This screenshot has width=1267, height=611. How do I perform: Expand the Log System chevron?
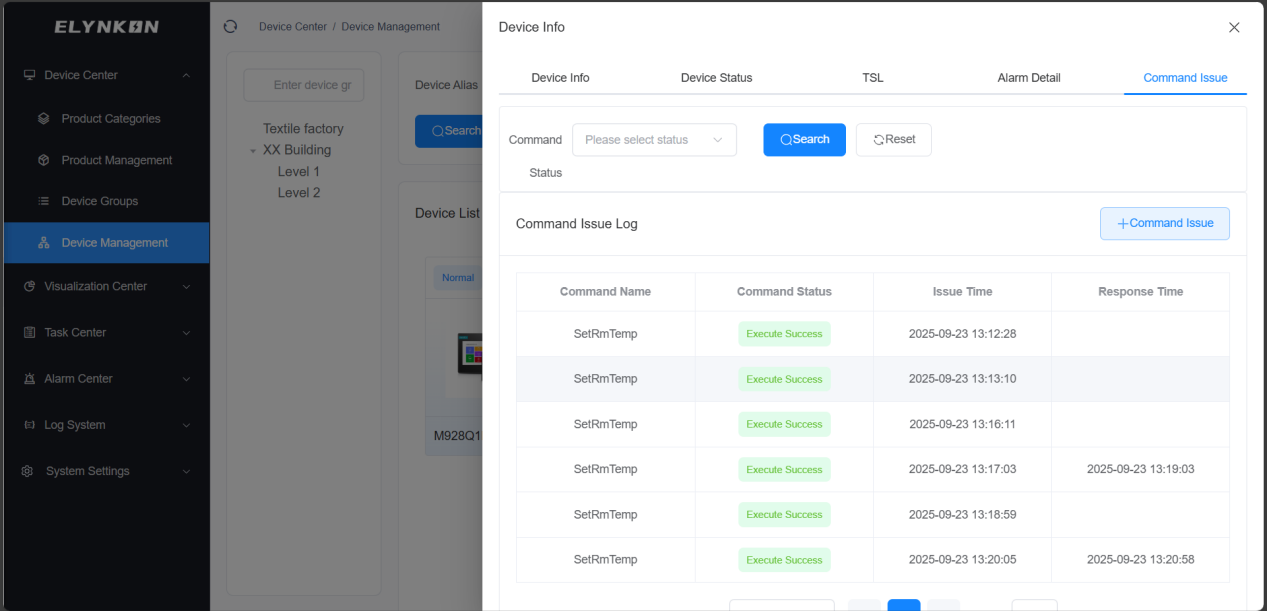tap(186, 425)
